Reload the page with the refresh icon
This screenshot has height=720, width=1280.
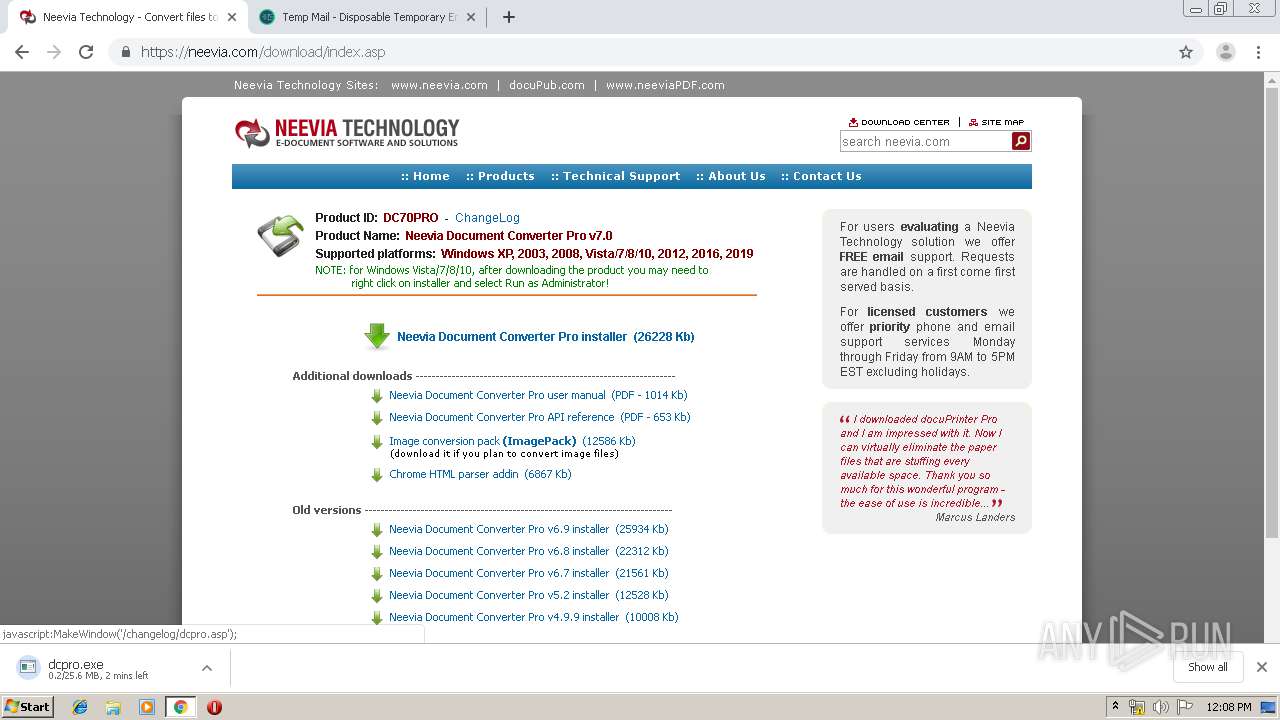(x=86, y=52)
